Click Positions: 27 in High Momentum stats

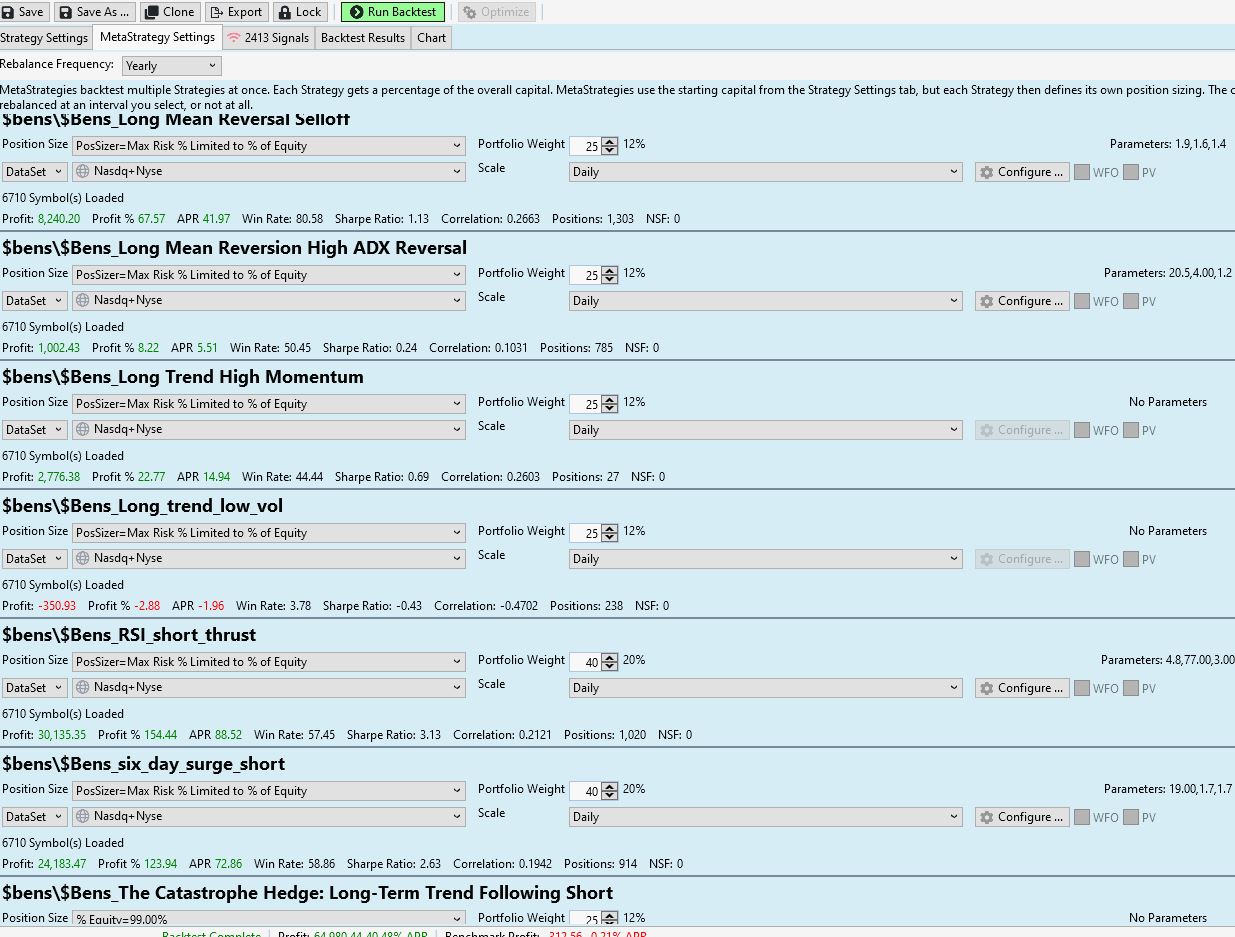pyautogui.click(x=585, y=477)
